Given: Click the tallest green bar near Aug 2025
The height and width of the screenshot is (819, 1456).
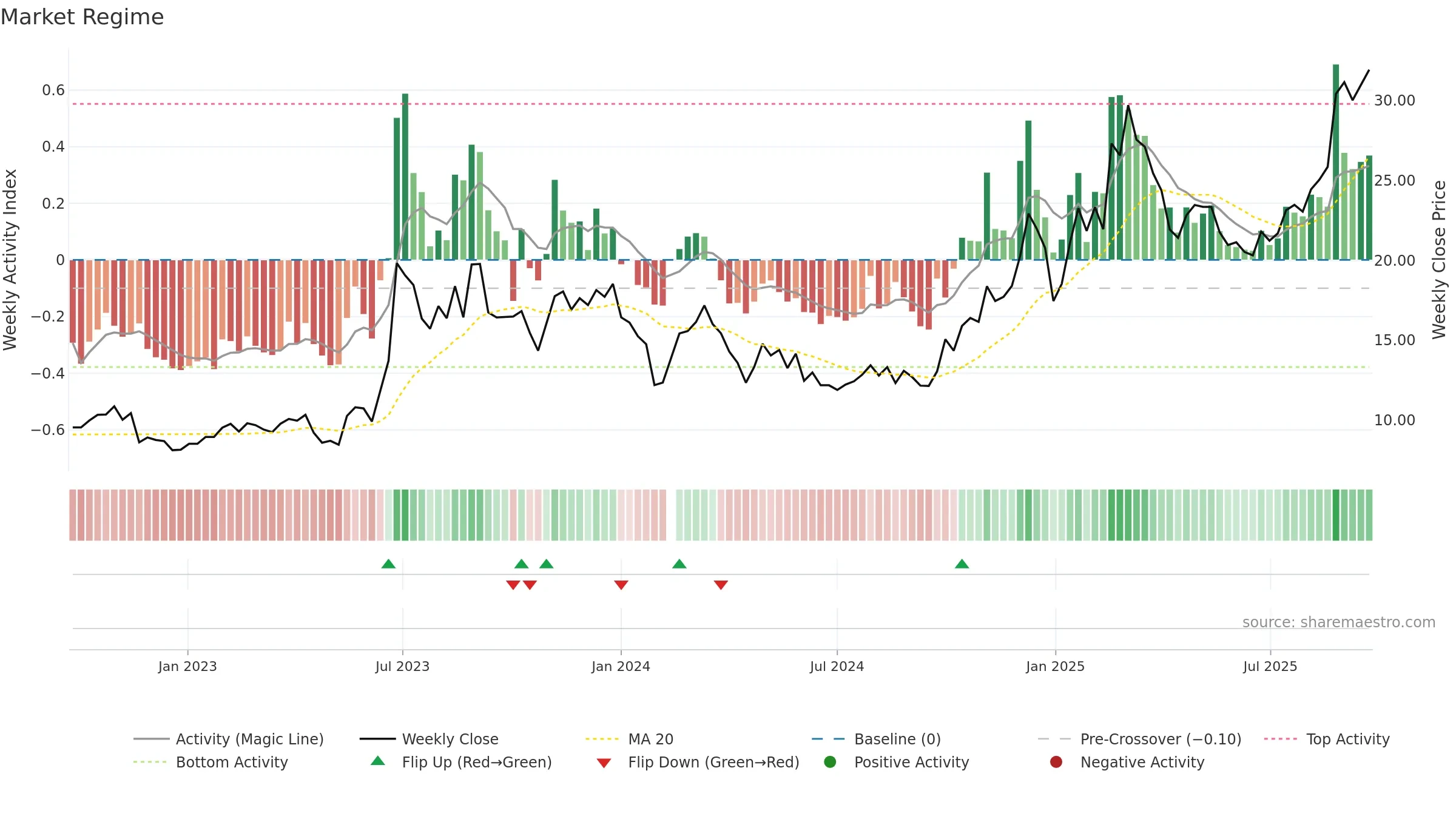Looking at the screenshot, I should pos(1336,162).
